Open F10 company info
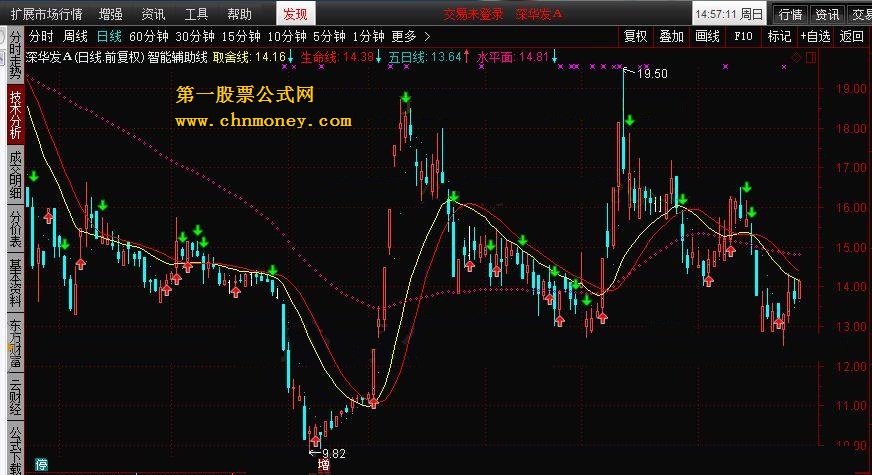The height and width of the screenshot is (475, 872). coord(743,37)
